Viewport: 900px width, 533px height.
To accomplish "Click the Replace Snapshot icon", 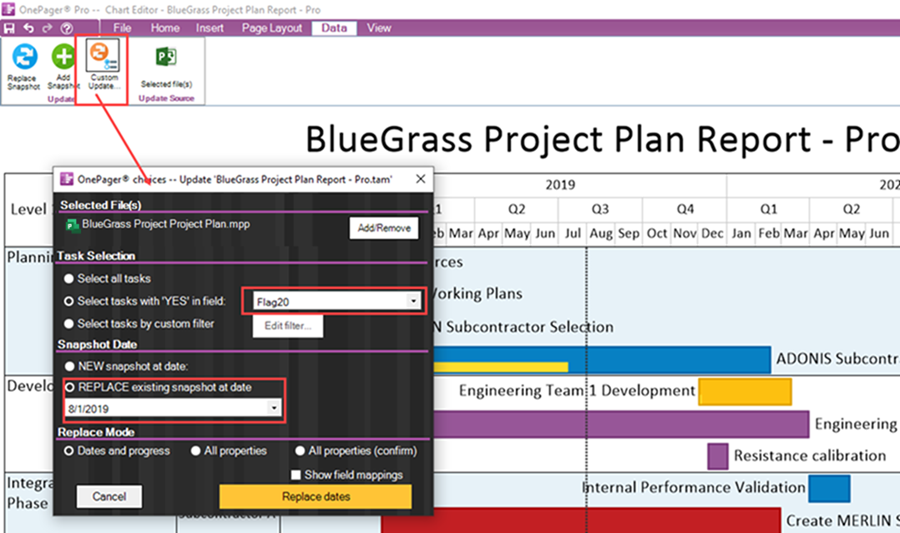I will click(x=23, y=57).
